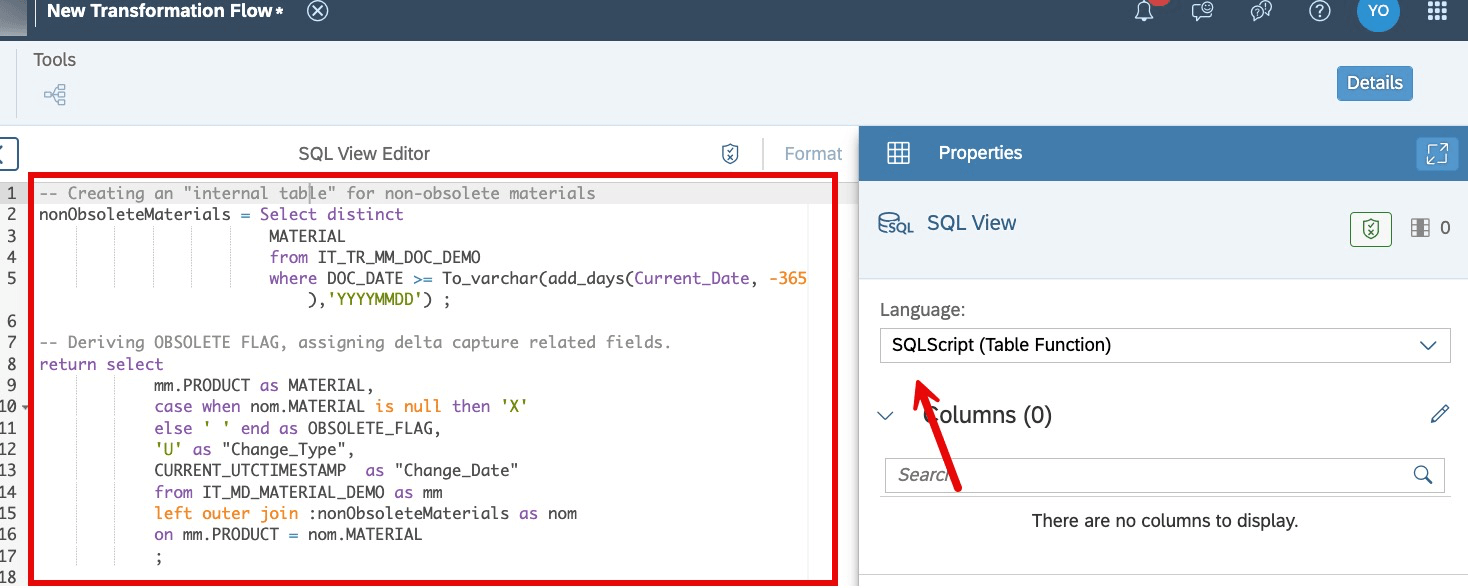This screenshot has width=1468, height=588.
Task: Click the table grid icon beside Properties
Action: tap(898, 153)
